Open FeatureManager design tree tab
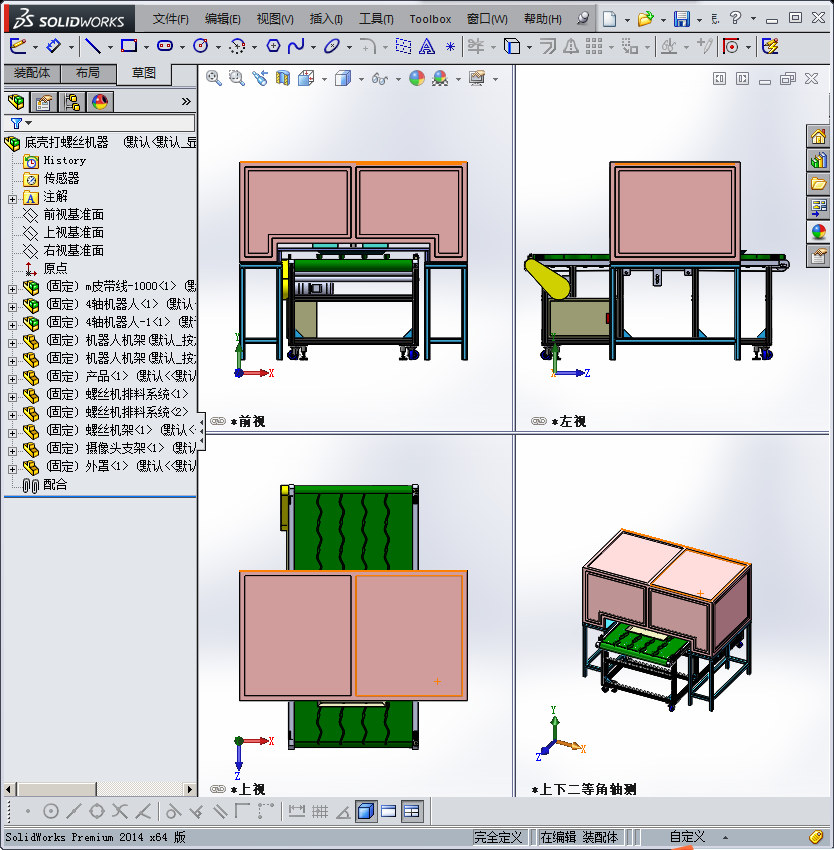The image size is (834, 850). click(x=16, y=101)
